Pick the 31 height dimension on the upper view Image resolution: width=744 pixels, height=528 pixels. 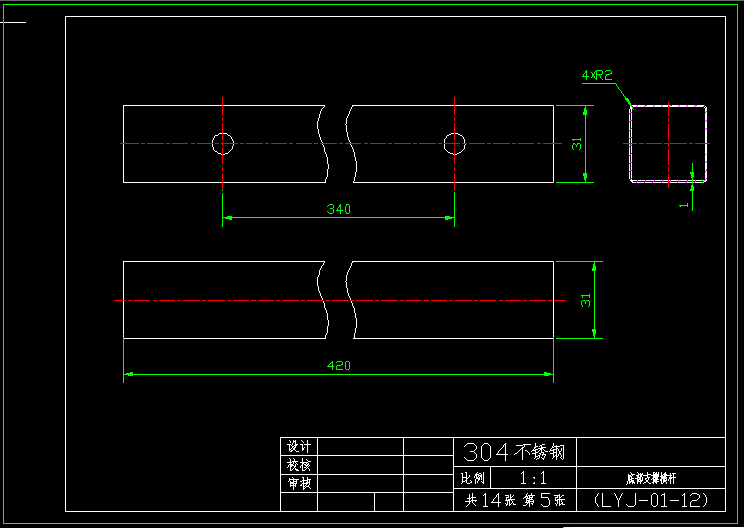coord(577,144)
